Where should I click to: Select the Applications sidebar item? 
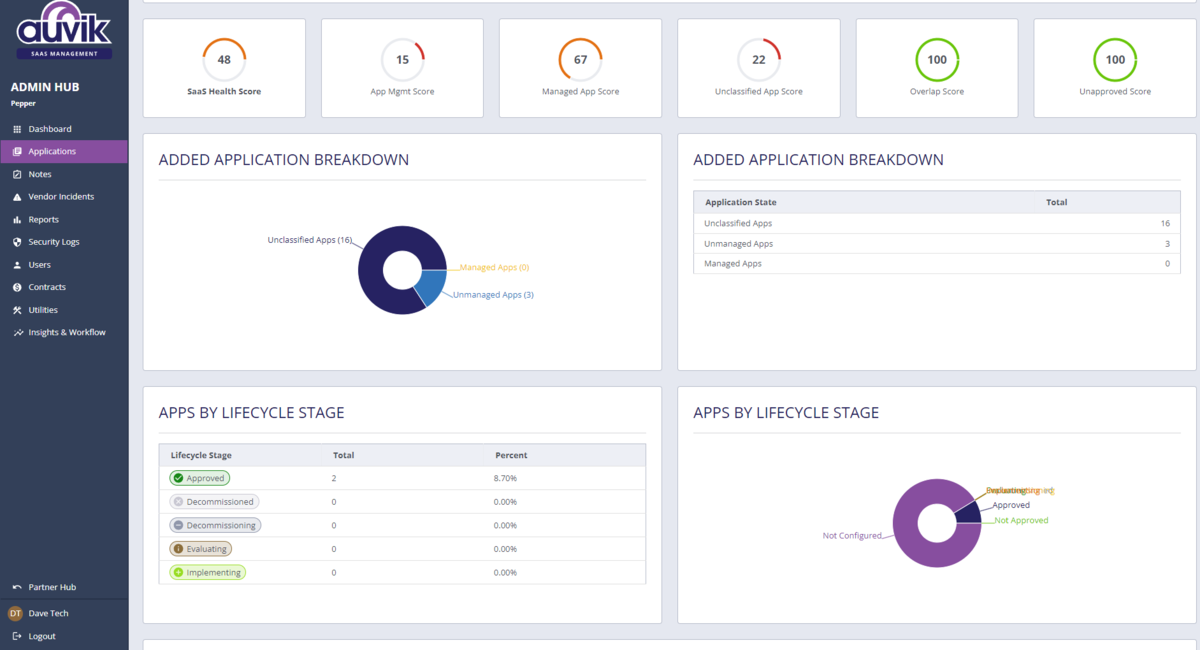[x=52, y=151]
